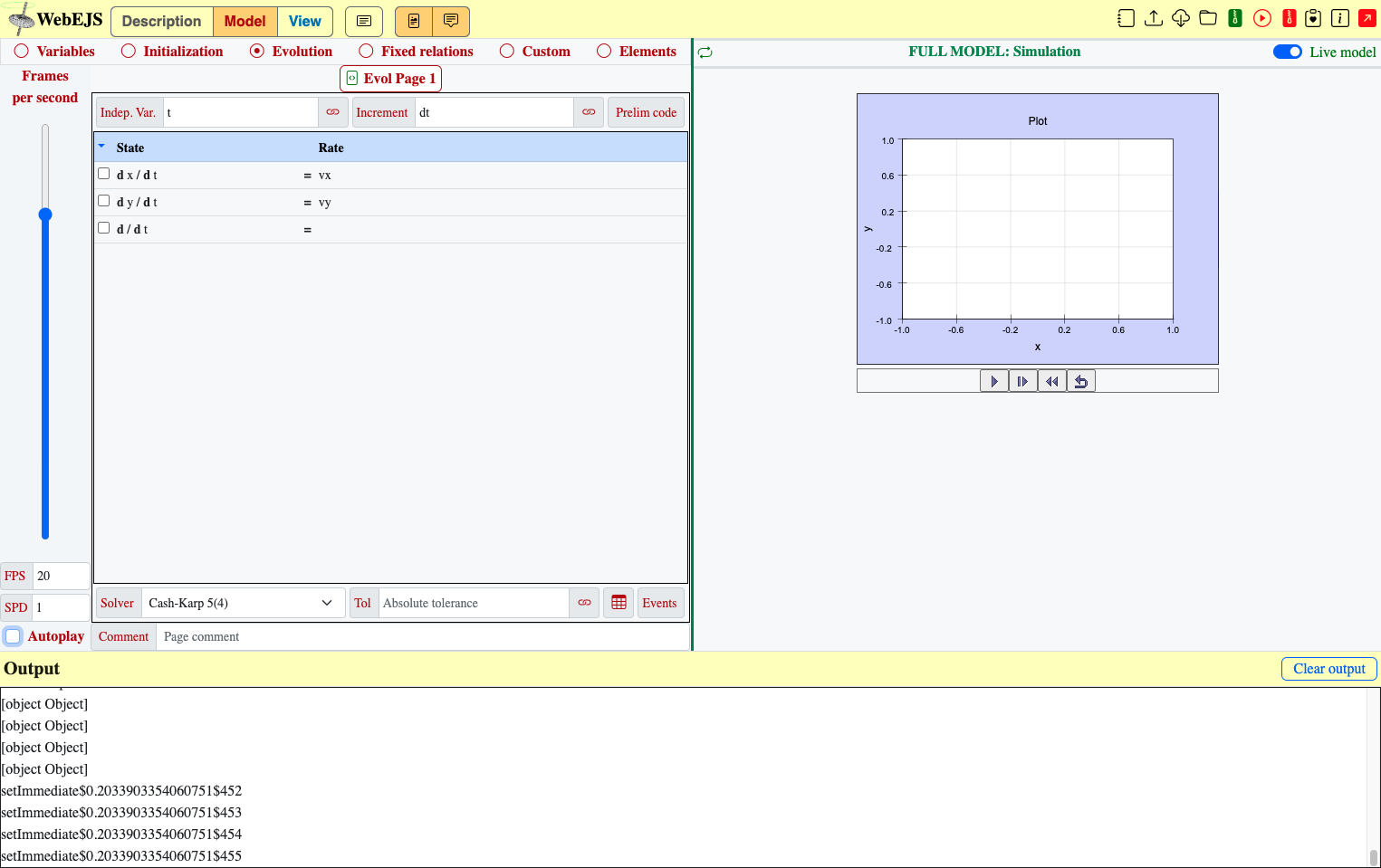Open the Evol Page 1 tab
Viewport: 1381px width, 868px height.
pyautogui.click(x=391, y=79)
